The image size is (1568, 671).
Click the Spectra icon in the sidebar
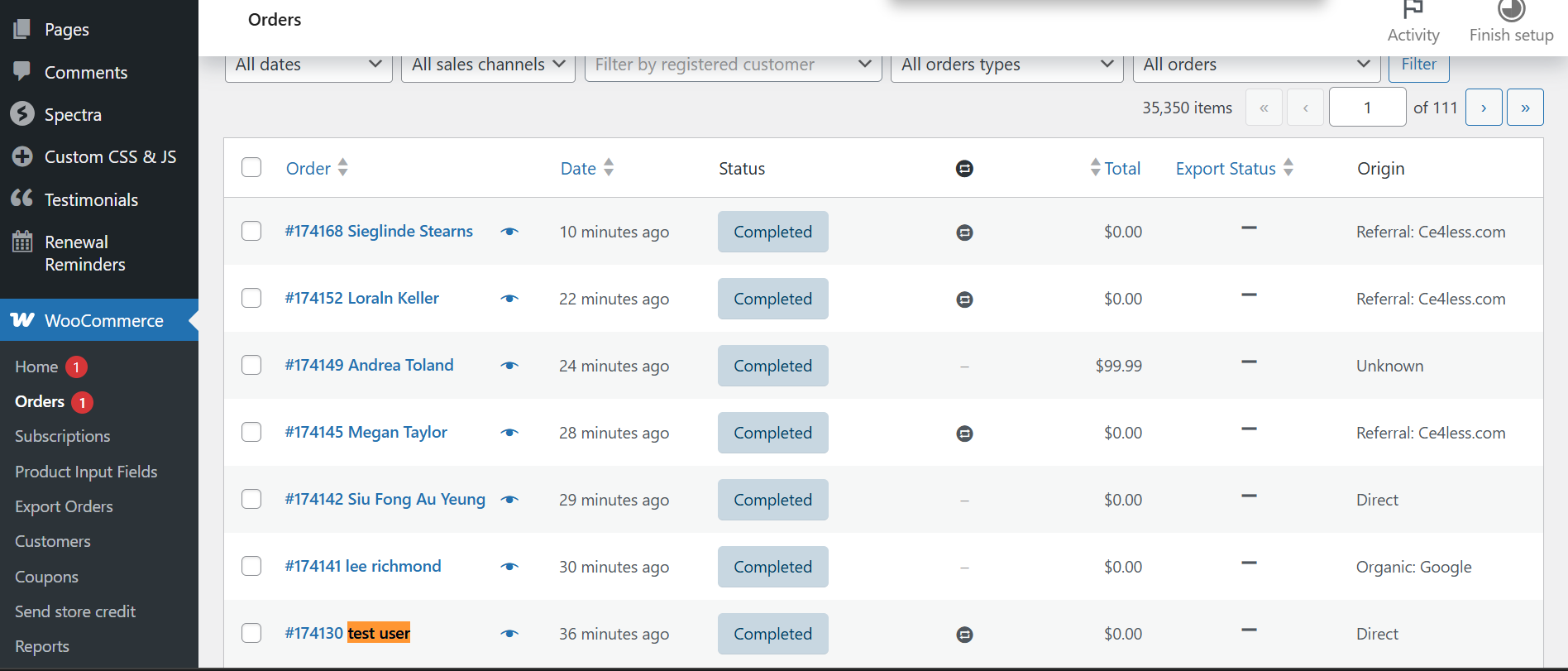(22, 114)
